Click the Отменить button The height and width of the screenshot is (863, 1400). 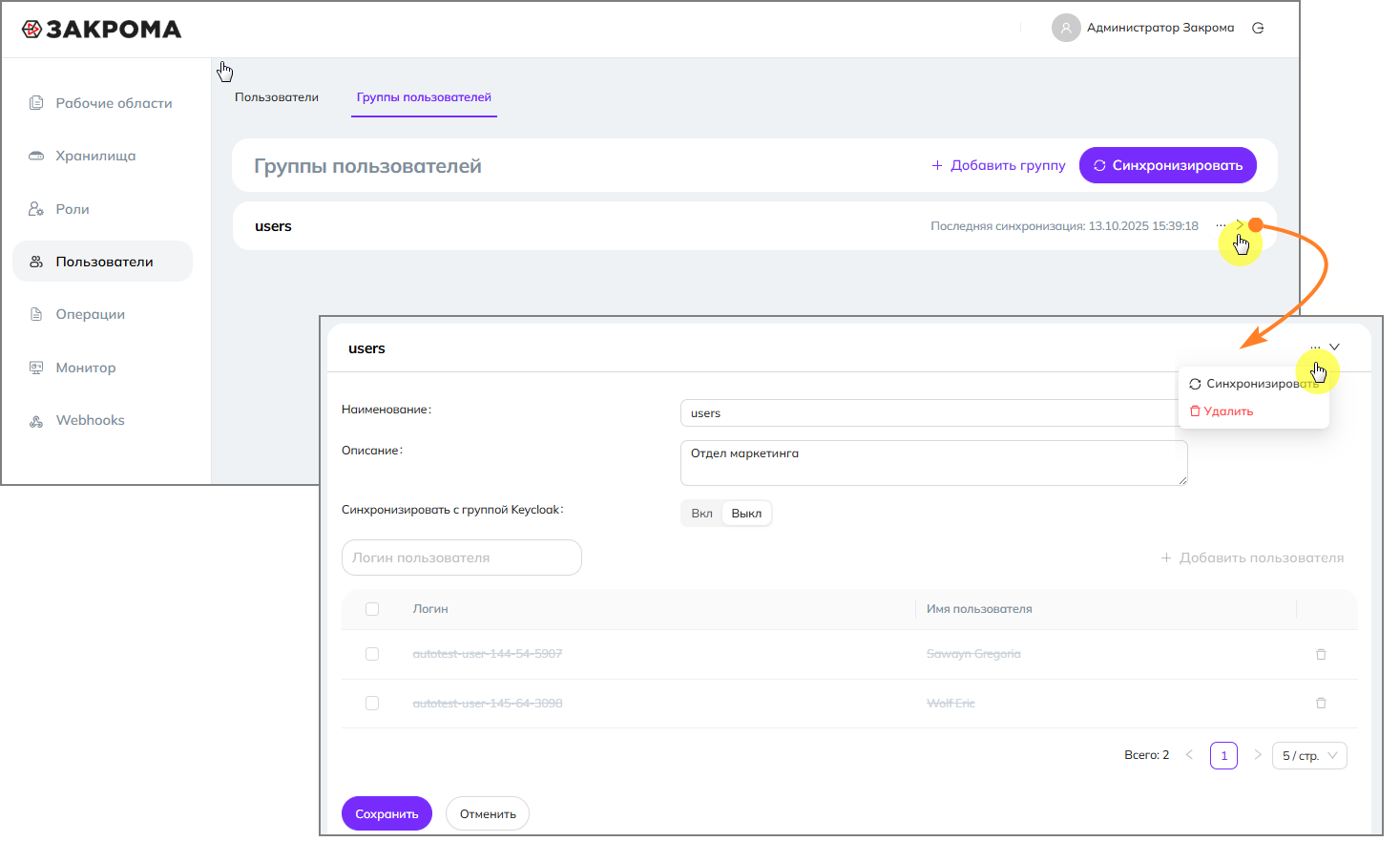(x=487, y=814)
